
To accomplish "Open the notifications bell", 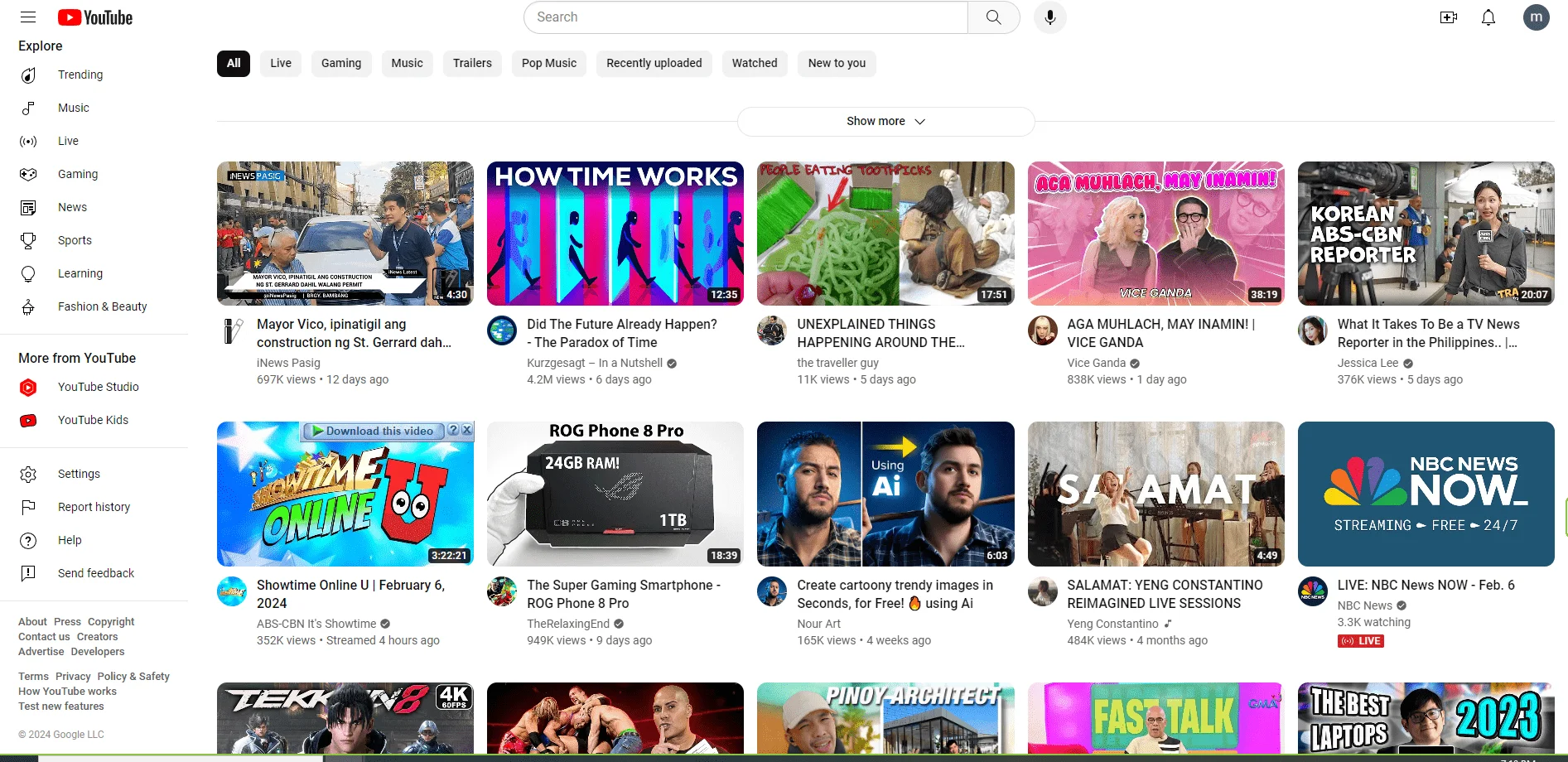I will pos(1488,17).
